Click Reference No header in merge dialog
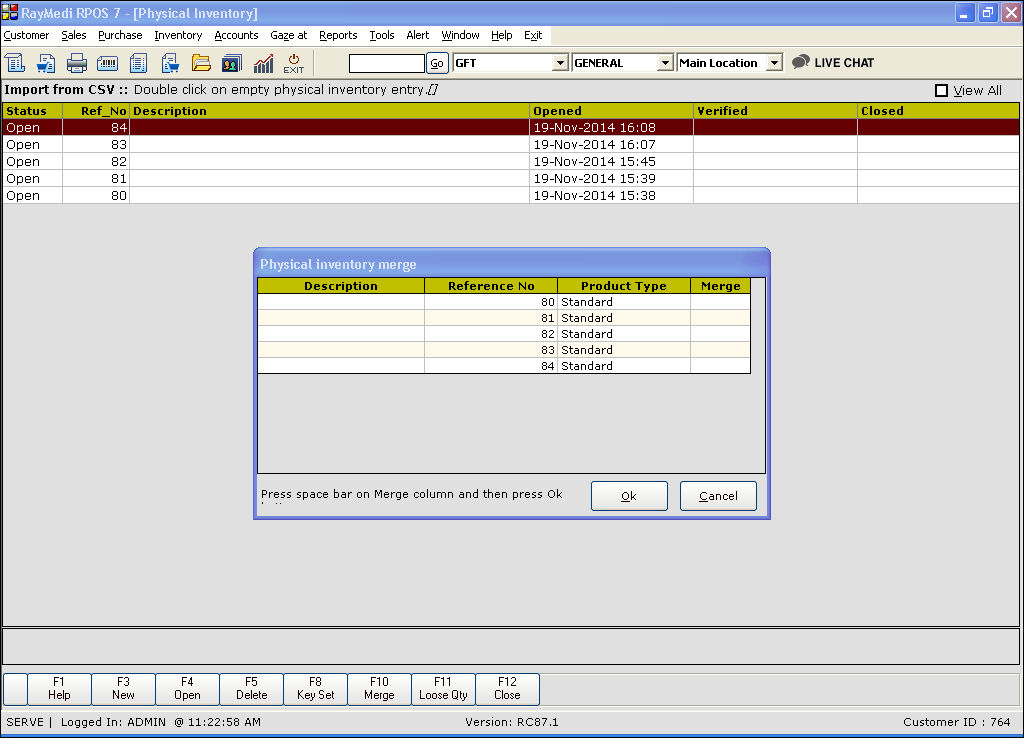1024x738 pixels. click(x=491, y=285)
